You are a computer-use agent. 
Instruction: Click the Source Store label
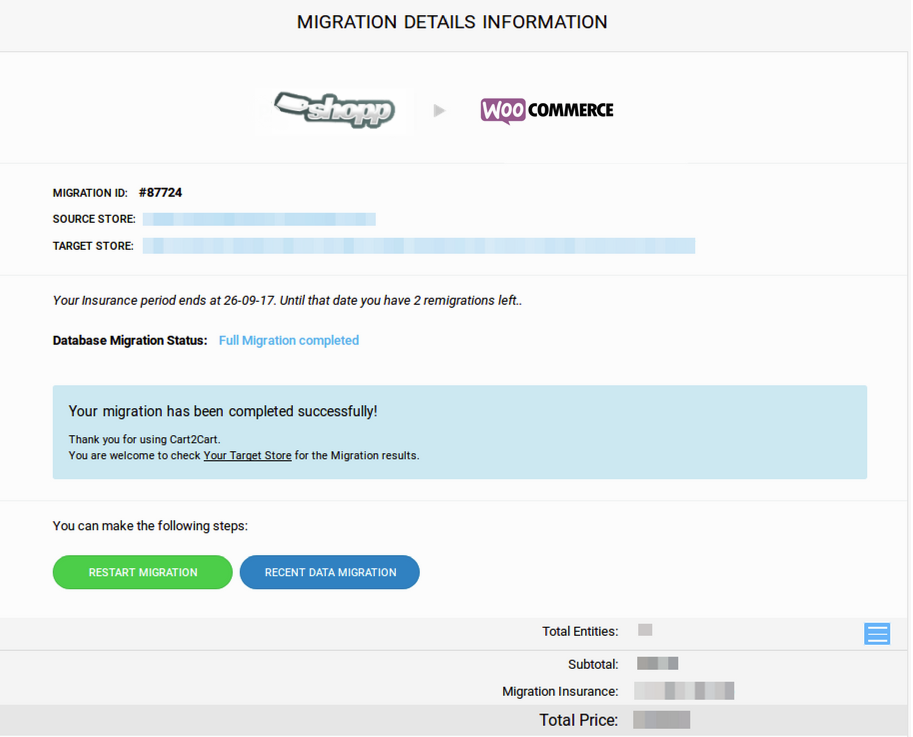(94, 219)
